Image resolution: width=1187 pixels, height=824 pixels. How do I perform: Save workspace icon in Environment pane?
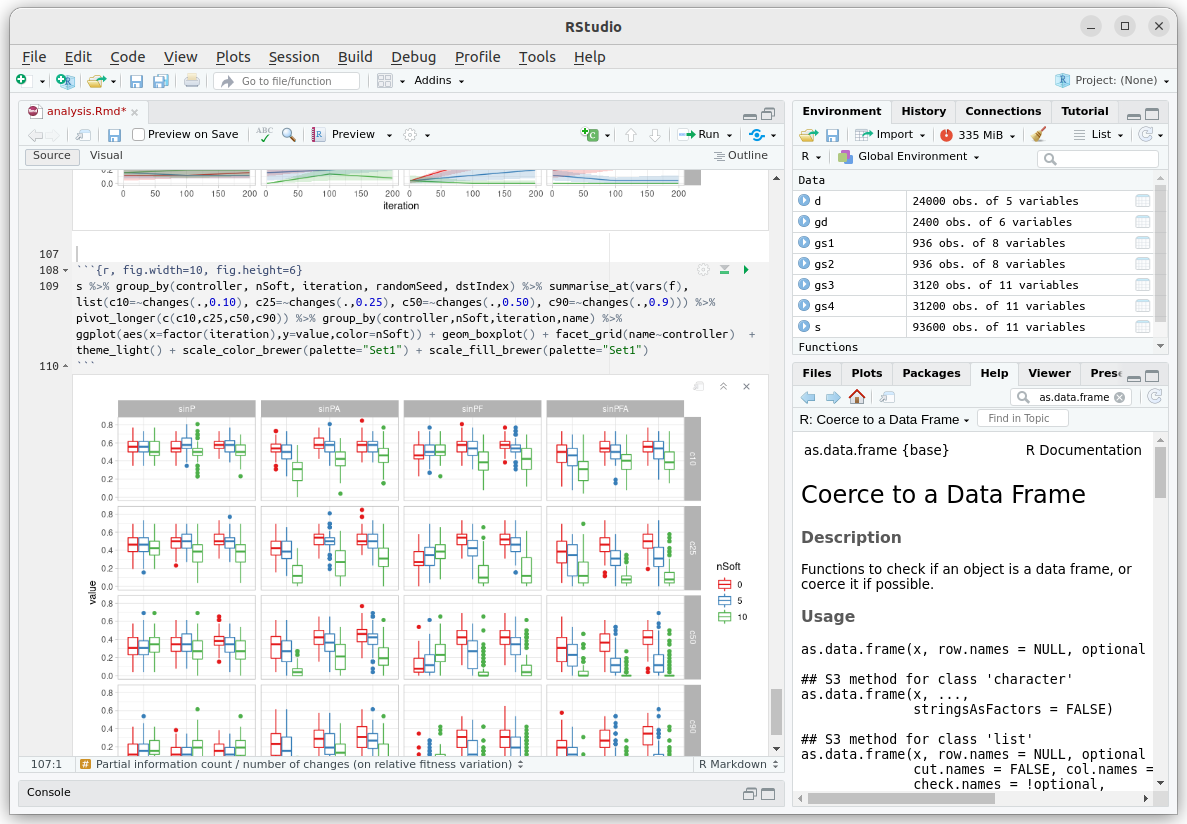tap(832, 135)
